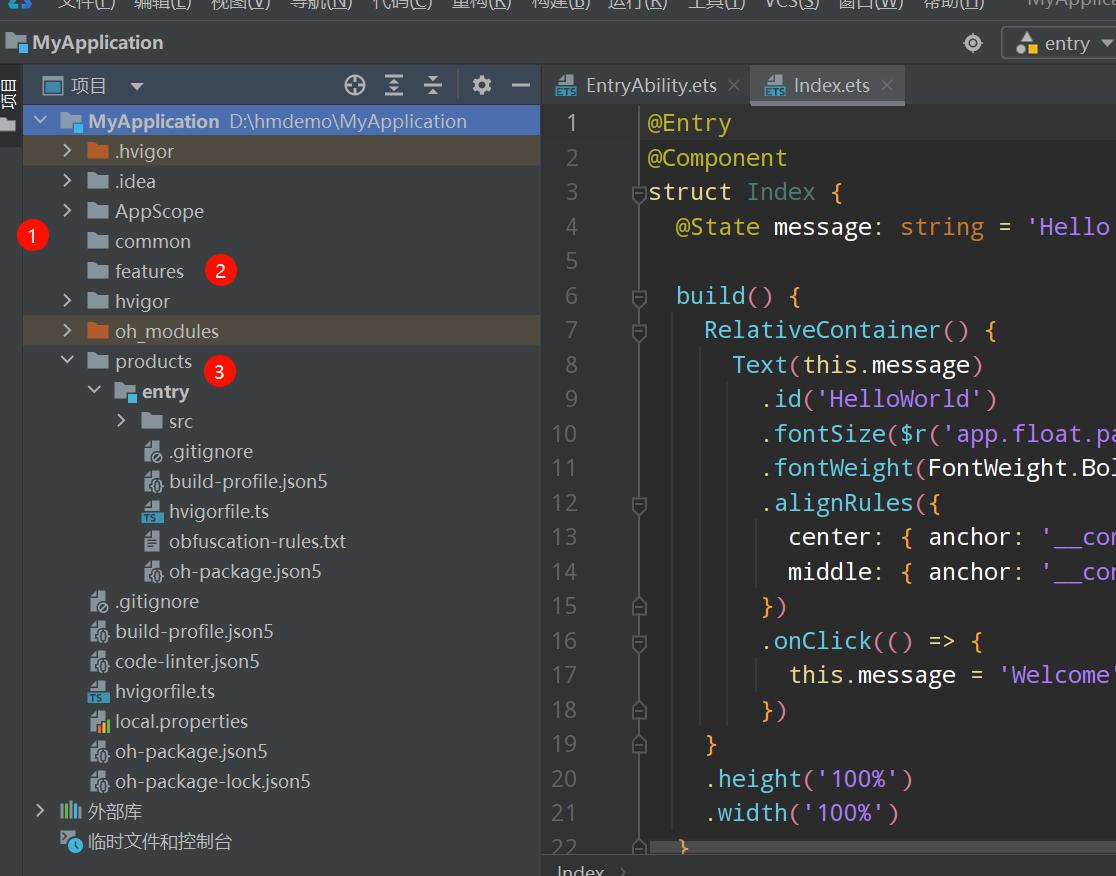Collapse the MyApplication root node
The height and width of the screenshot is (876, 1116).
click(x=41, y=120)
